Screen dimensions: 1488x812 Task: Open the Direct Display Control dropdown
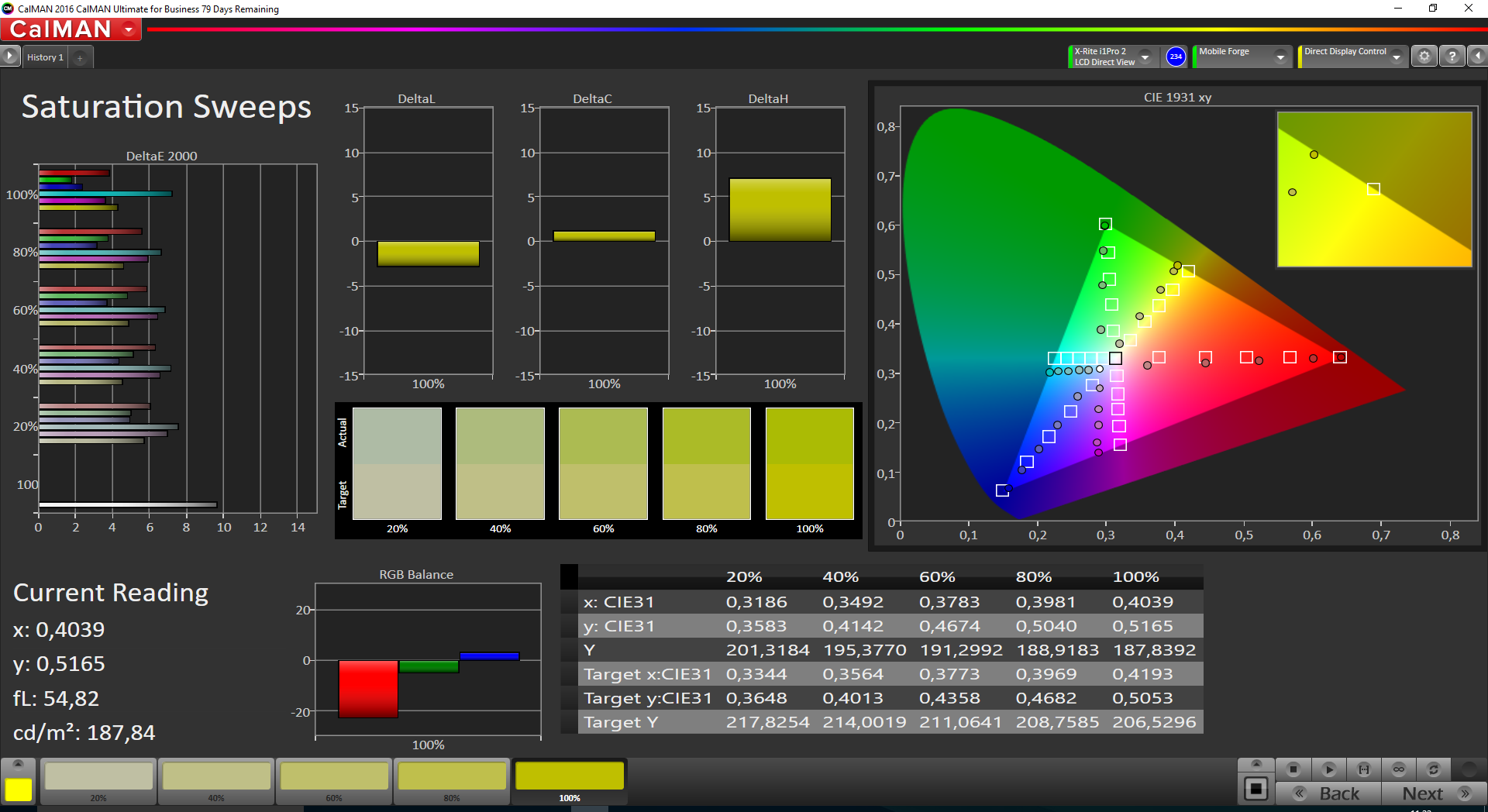[x=1396, y=57]
